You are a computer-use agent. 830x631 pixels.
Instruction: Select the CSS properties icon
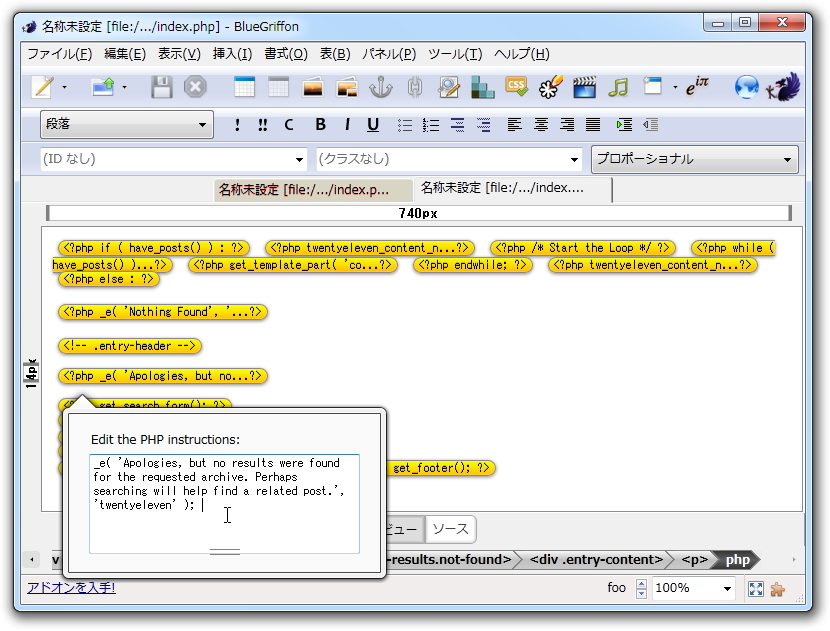tap(516, 88)
